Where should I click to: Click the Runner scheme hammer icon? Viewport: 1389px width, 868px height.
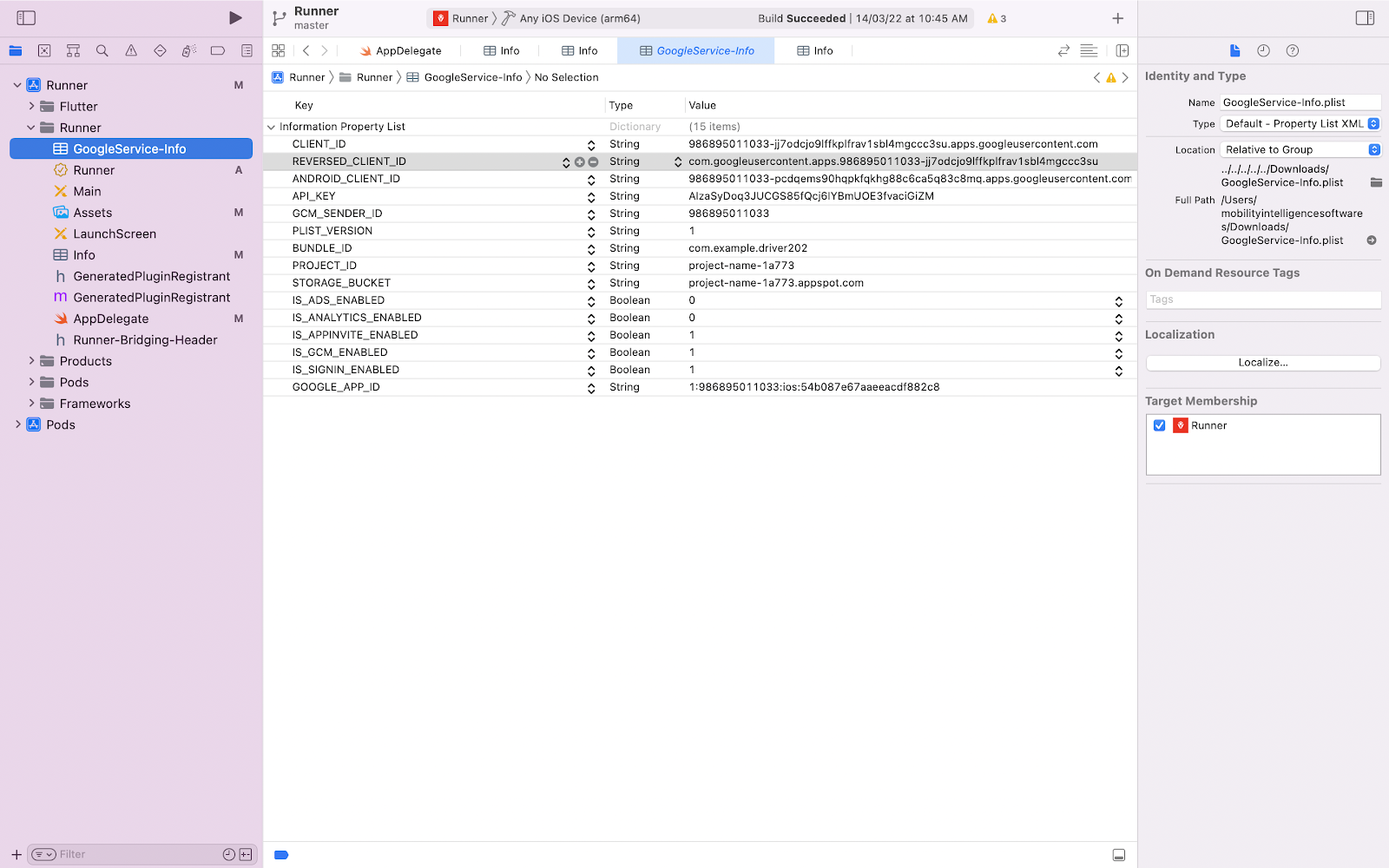(508, 17)
